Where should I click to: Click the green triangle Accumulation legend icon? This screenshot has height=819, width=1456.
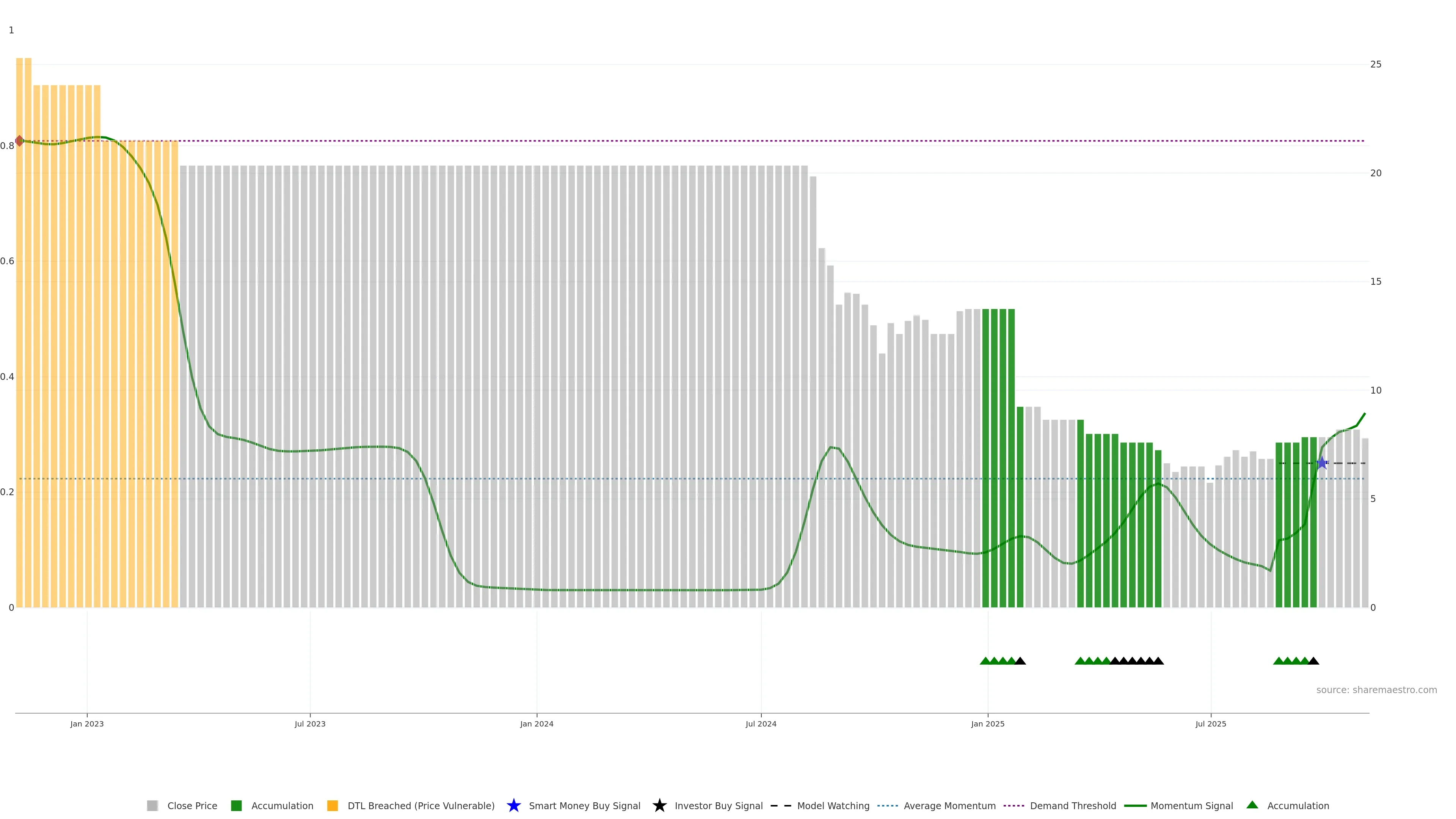pyautogui.click(x=1252, y=805)
